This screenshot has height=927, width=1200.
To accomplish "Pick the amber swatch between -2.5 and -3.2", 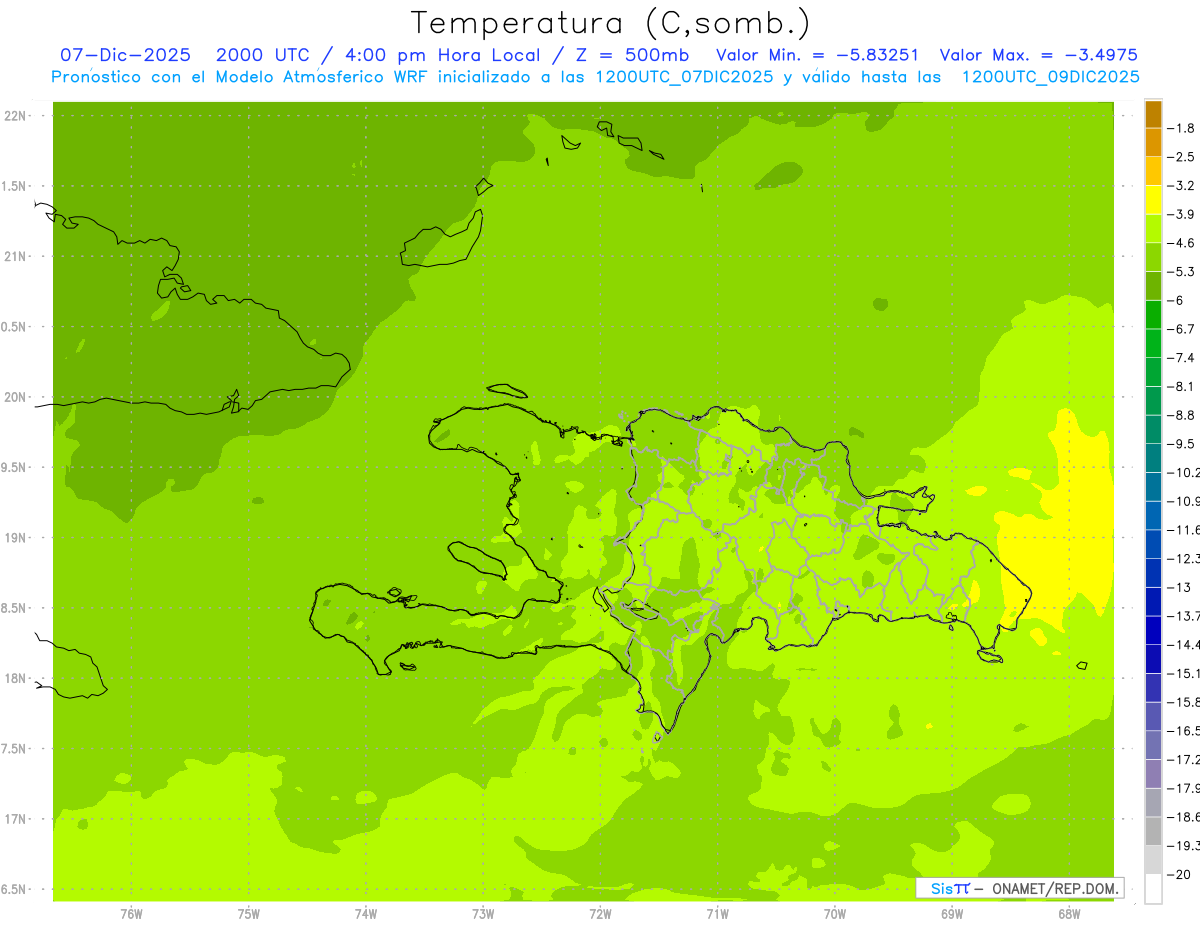I will tap(1153, 171).
